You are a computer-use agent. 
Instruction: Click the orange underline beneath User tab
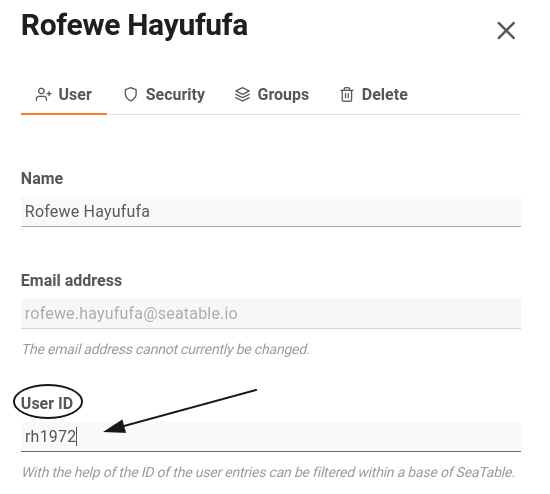point(64,114)
